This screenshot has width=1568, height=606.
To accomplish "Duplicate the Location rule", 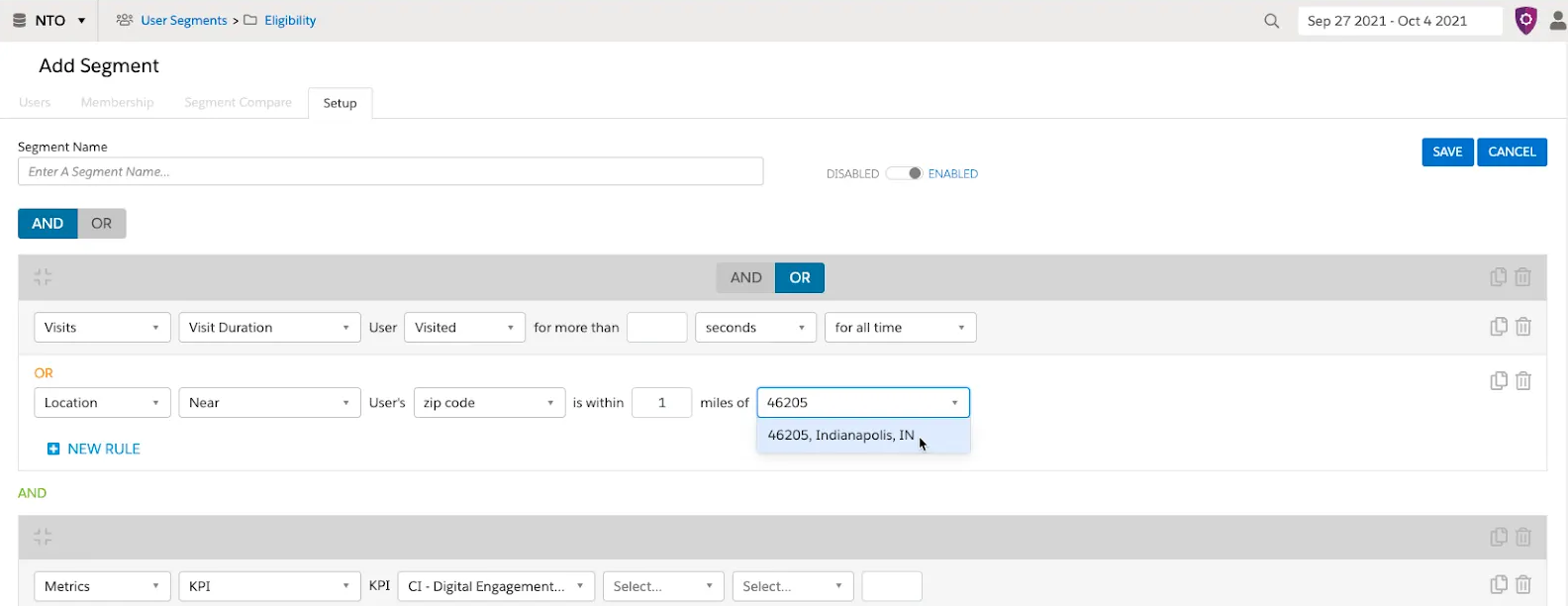I will click(1499, 380).
